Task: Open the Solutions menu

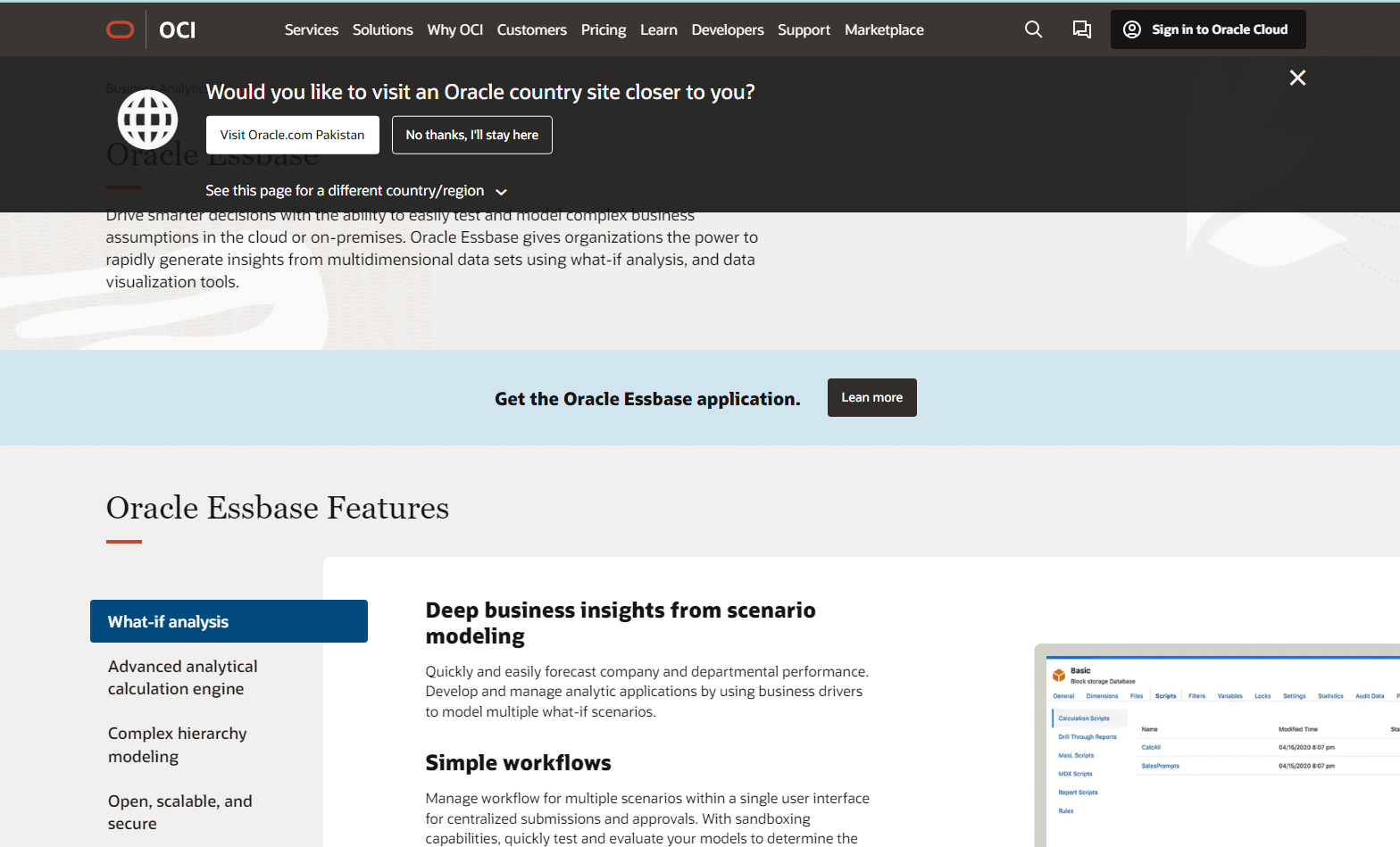Action: [x=383, y=29]
